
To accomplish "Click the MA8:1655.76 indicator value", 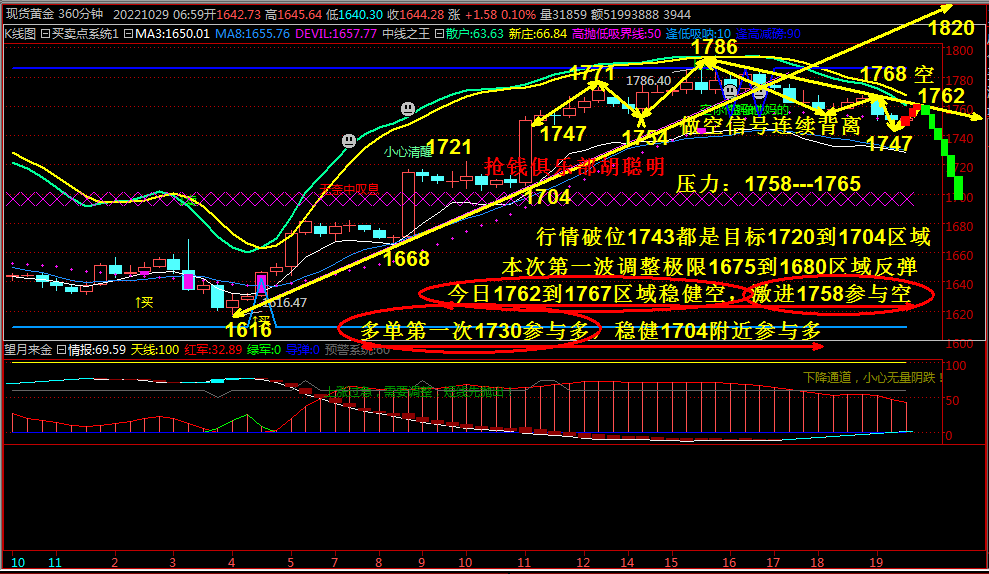I will point(252,33).
